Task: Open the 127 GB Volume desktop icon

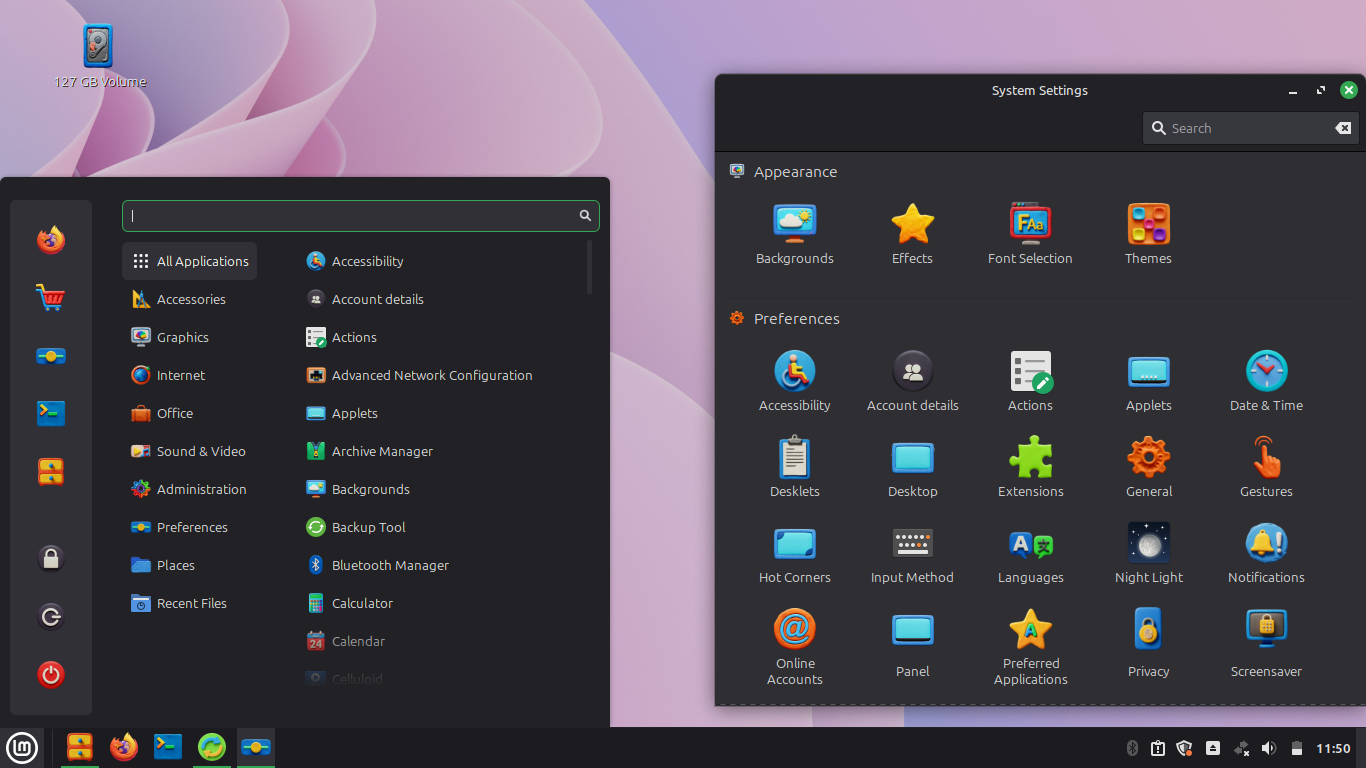Action: point(98,56)
